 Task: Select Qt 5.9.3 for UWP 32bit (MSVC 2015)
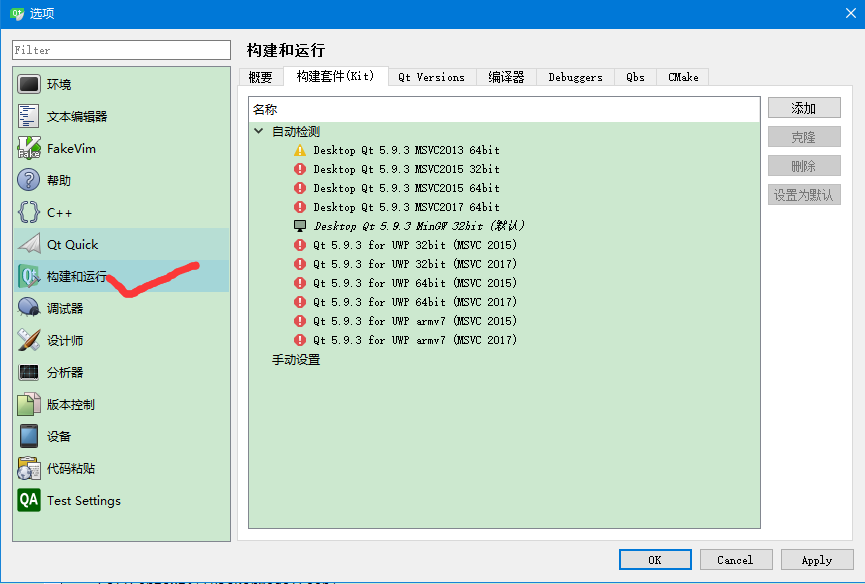(x=415, y=245)
